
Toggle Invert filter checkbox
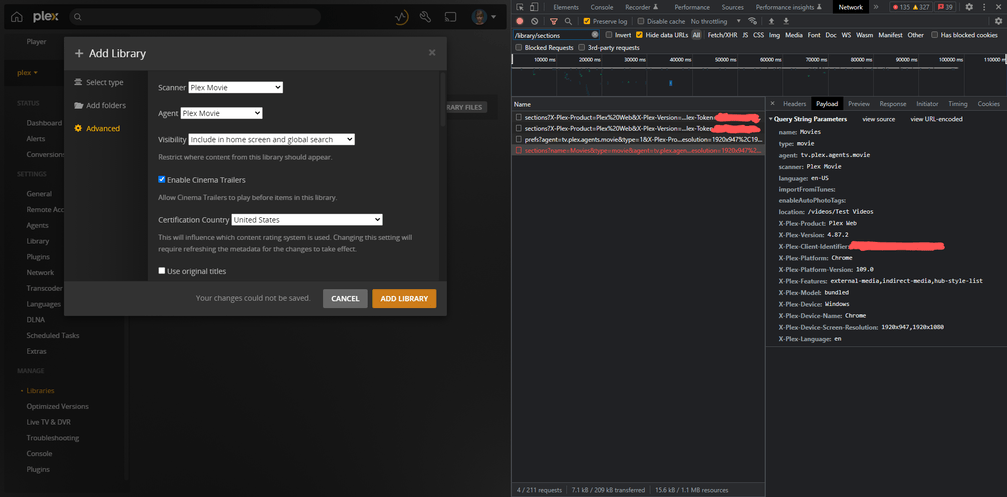[609, 35]
